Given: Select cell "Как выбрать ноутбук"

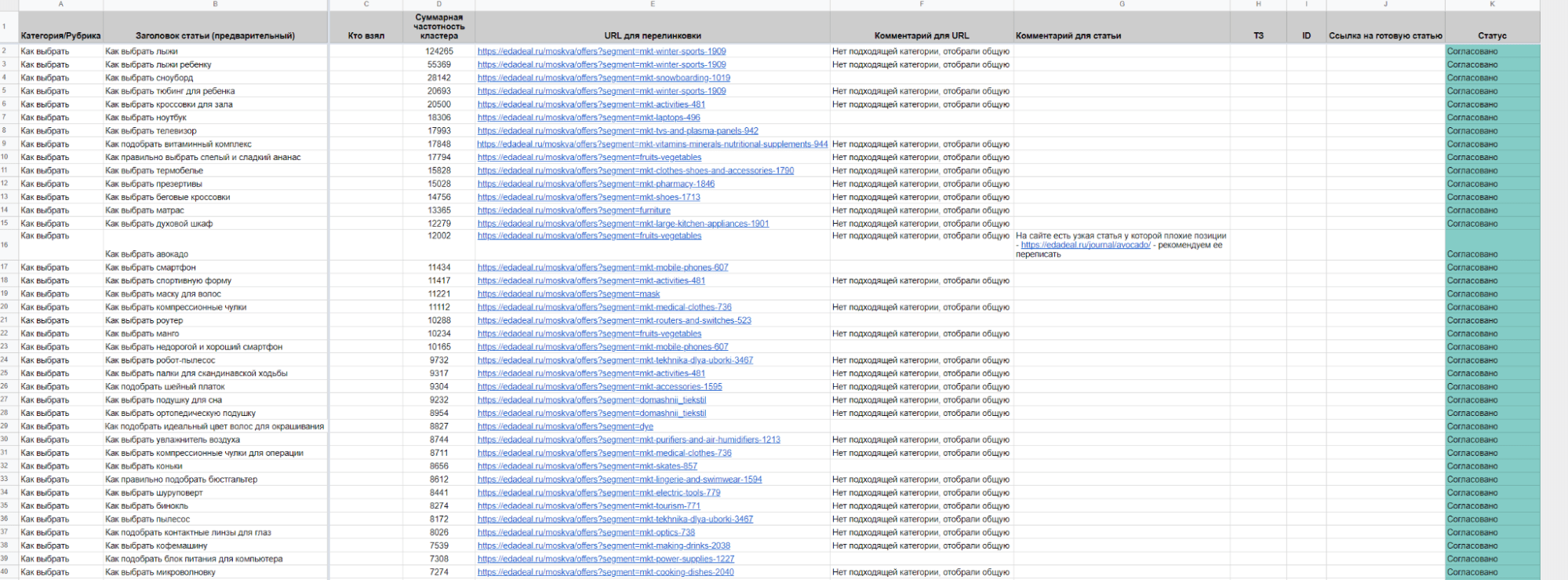Looking at the screenshot, I should 145,118.
